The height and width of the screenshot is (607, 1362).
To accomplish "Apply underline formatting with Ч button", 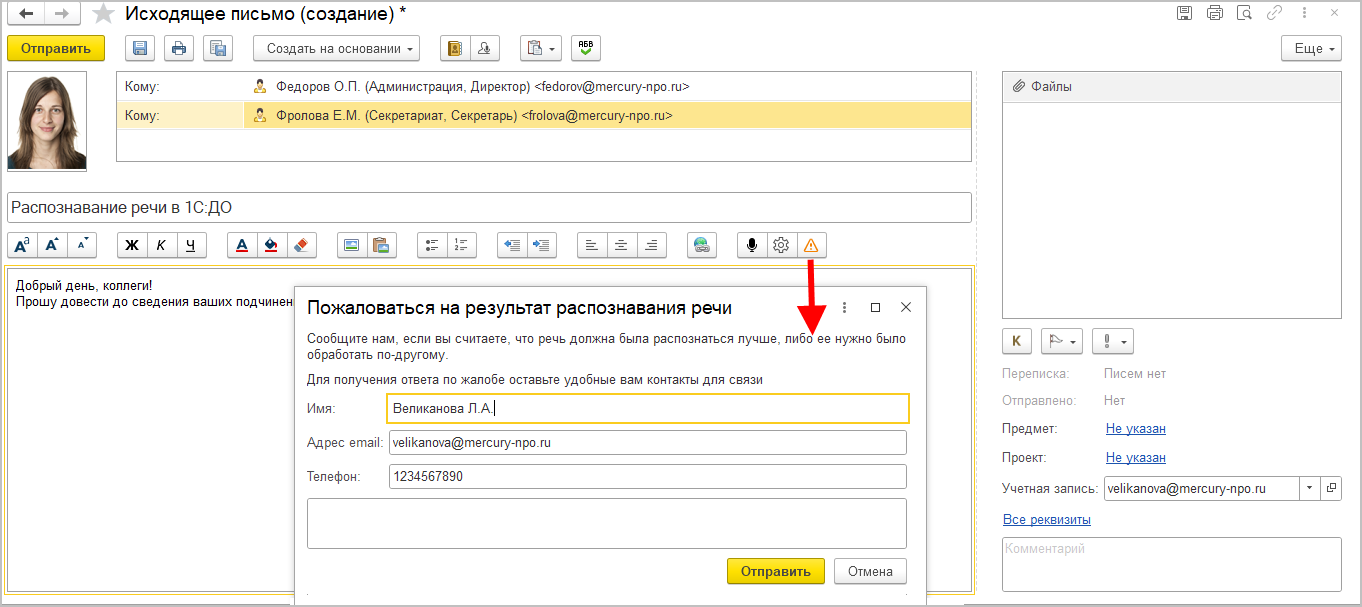I will tap(192, 245).
